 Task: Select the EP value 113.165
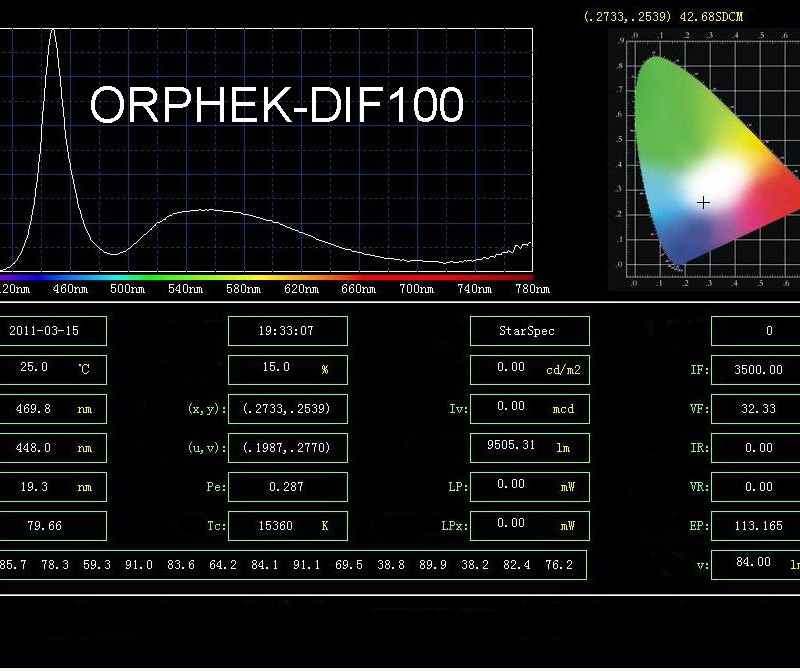(x=756, y=526)
